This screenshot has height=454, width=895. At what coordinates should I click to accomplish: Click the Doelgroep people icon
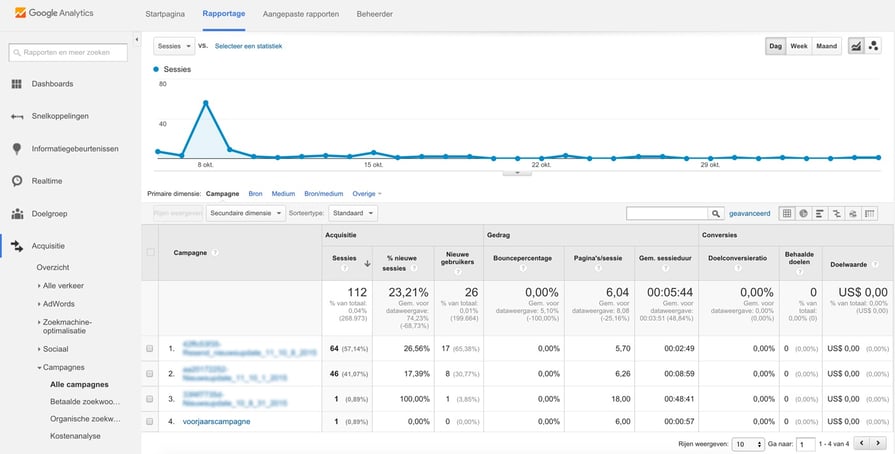pos(17,214)
